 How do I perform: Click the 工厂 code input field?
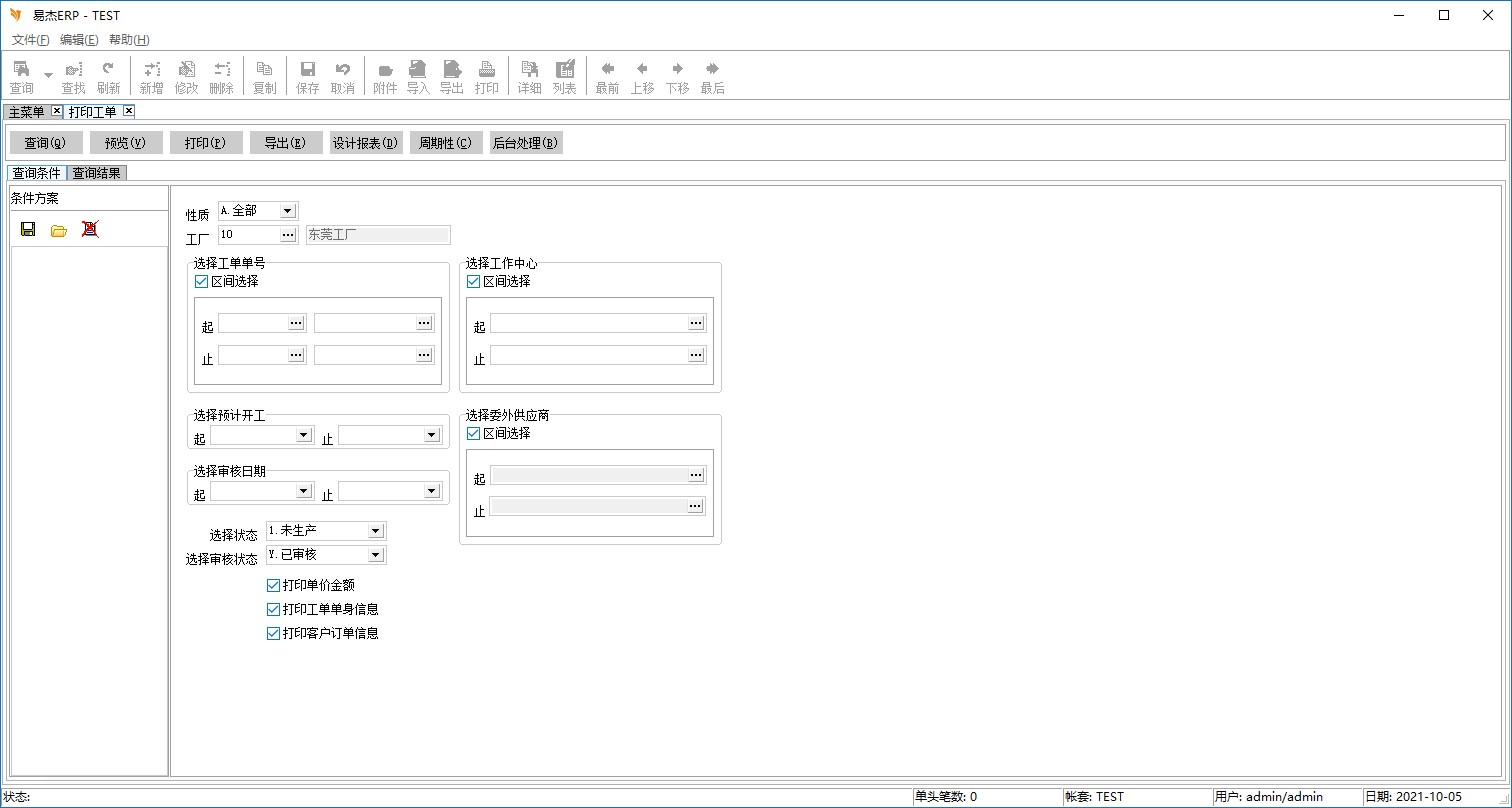click(248, 235)
